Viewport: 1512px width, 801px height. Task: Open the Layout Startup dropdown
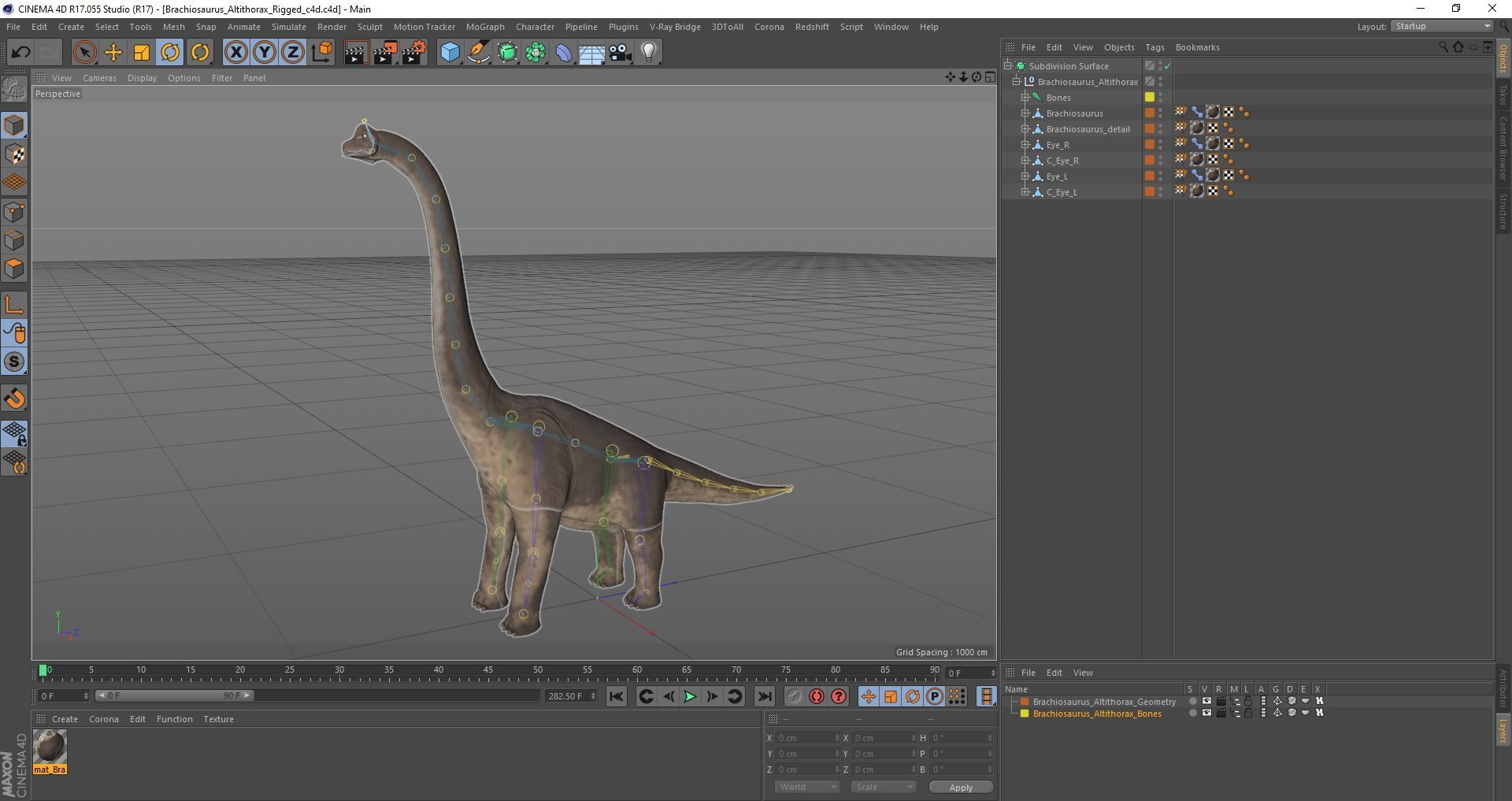click(1443, 26)
